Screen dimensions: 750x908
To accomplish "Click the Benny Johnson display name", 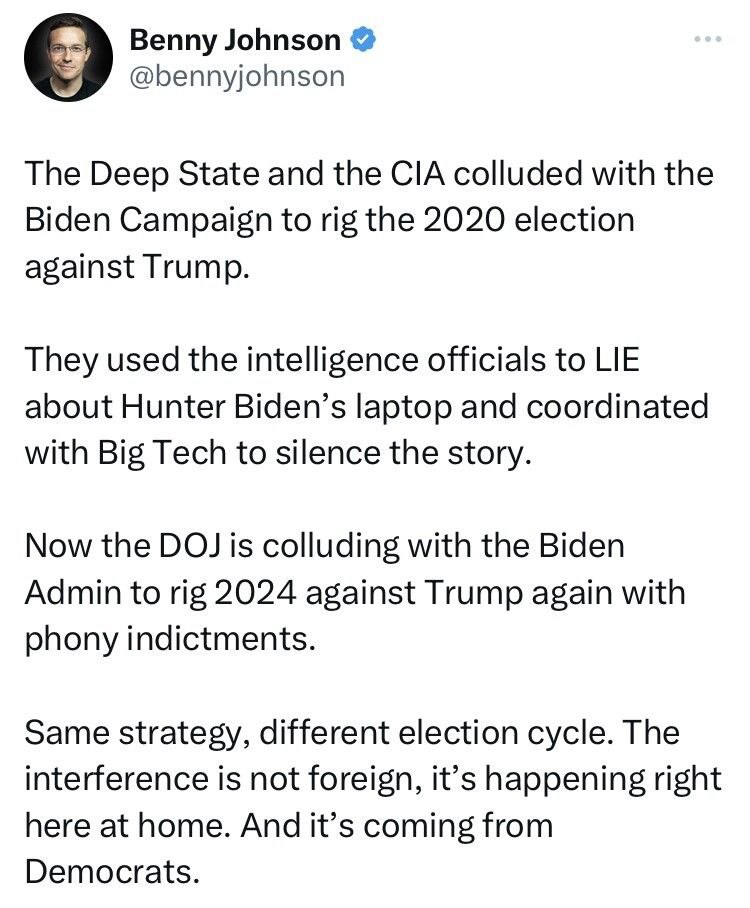I will click(x=236, y=40).
